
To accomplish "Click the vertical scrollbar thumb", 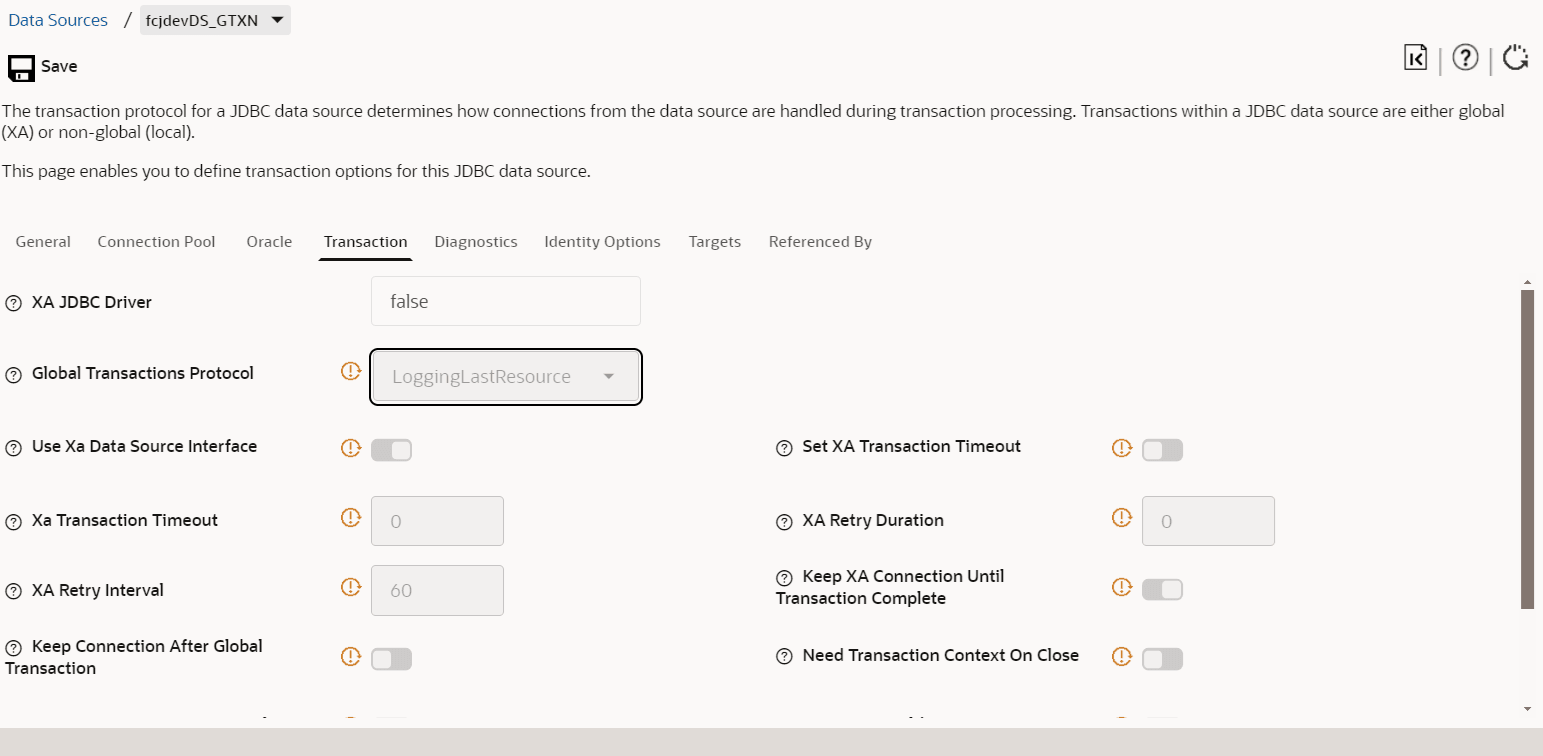I will (1527, 449).
